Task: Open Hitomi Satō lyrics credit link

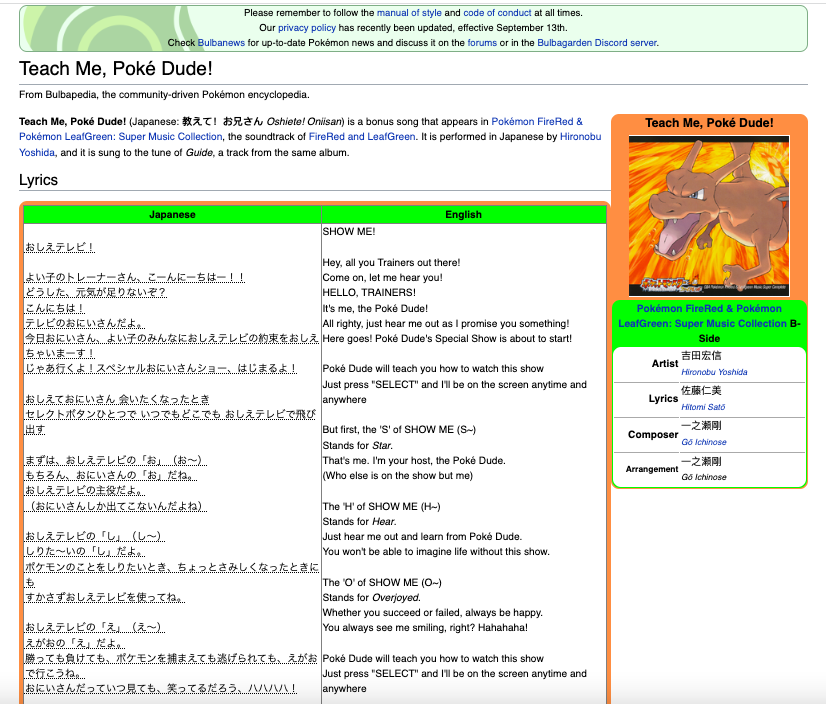Action: pyautogui.click(x=704, y=407)
